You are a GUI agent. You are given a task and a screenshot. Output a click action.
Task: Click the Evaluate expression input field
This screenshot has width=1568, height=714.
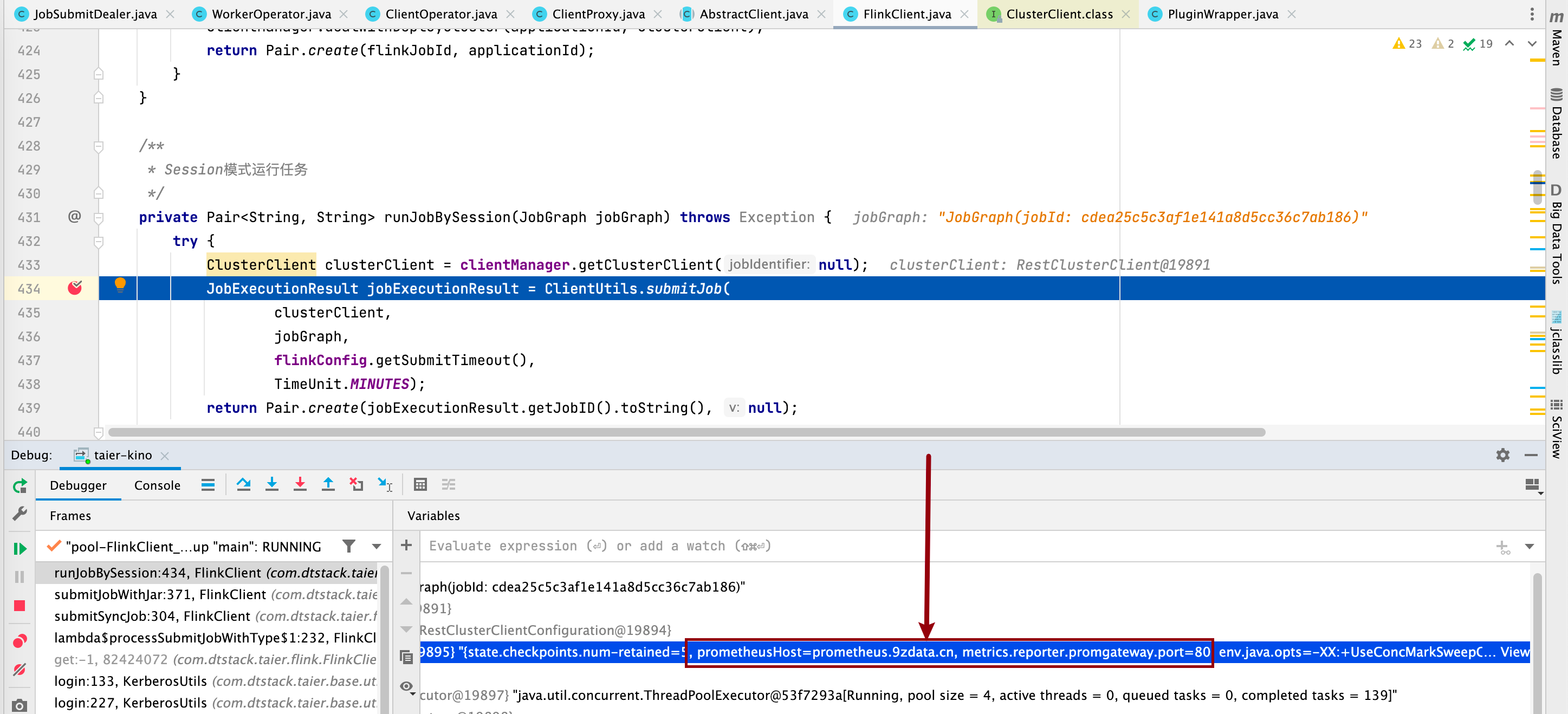956,546
